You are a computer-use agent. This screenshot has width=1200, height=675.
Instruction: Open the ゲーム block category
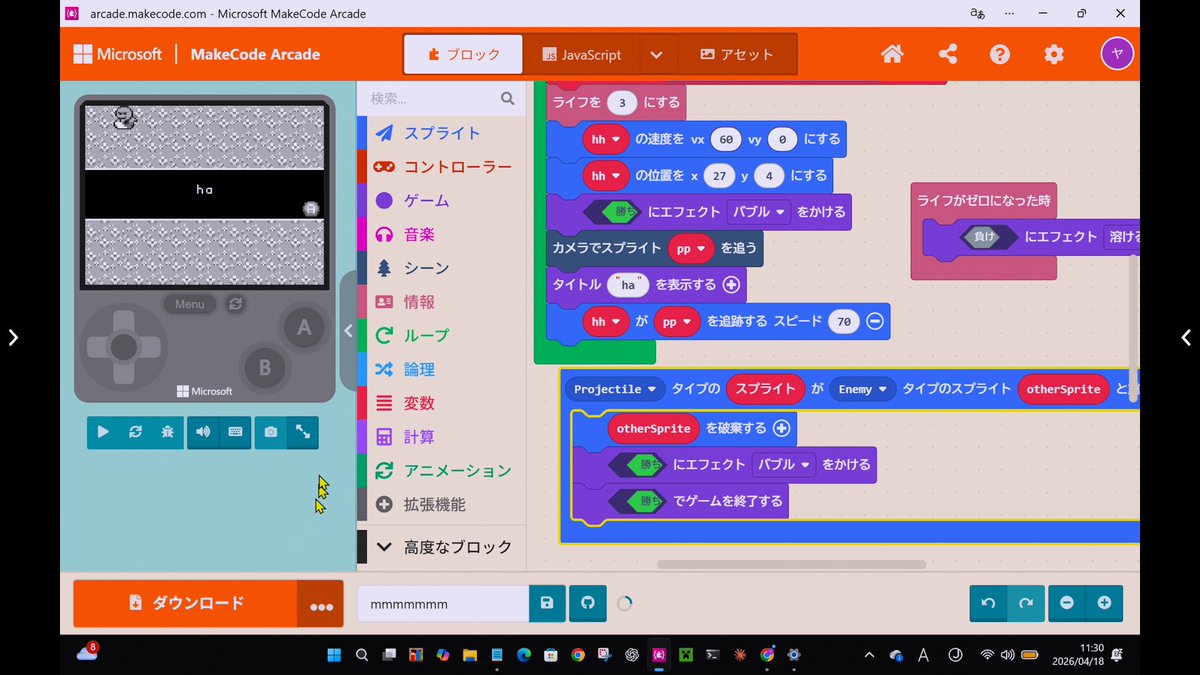pyautogui.click(x=441, y=201)
